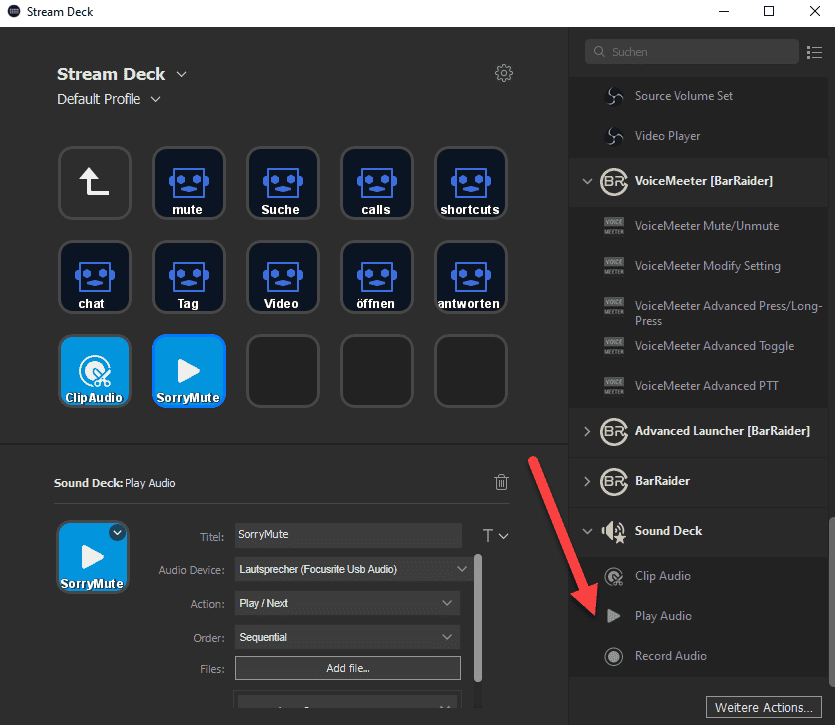This screenshot has height=725, width=835.
Task: Open the Order Sequential dropdown
Action: pos(347,637)
